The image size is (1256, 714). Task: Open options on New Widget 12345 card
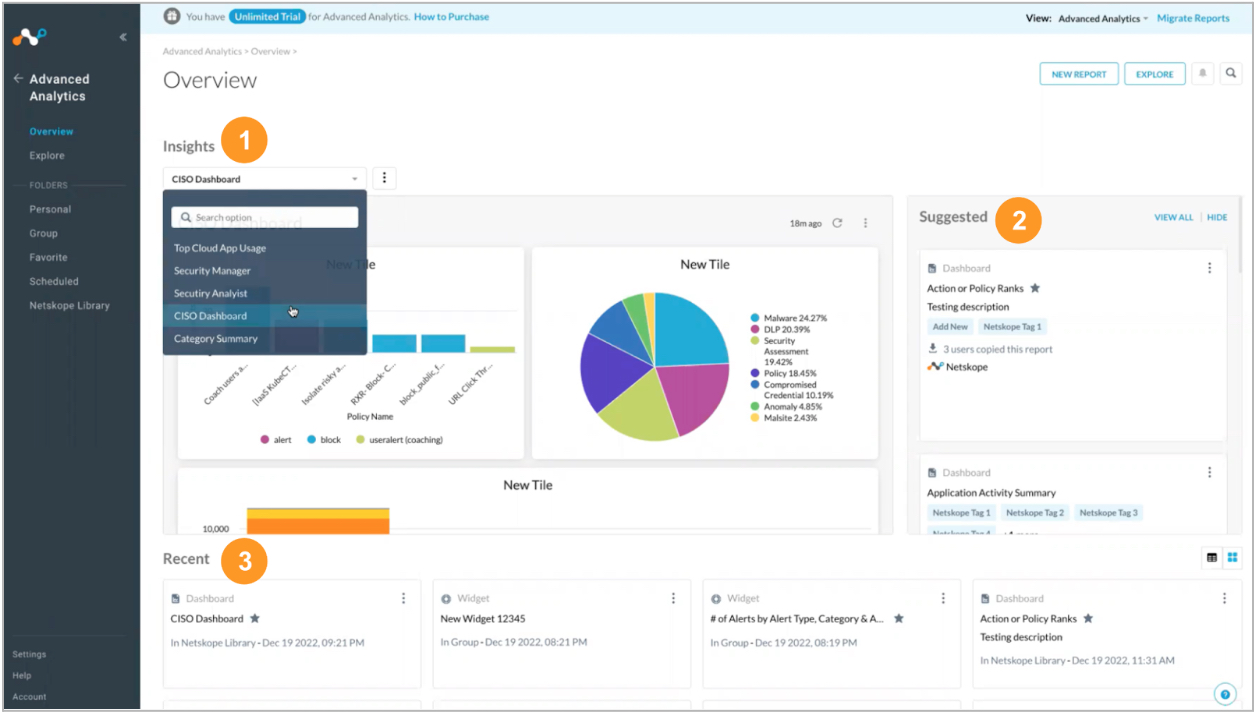674,598
